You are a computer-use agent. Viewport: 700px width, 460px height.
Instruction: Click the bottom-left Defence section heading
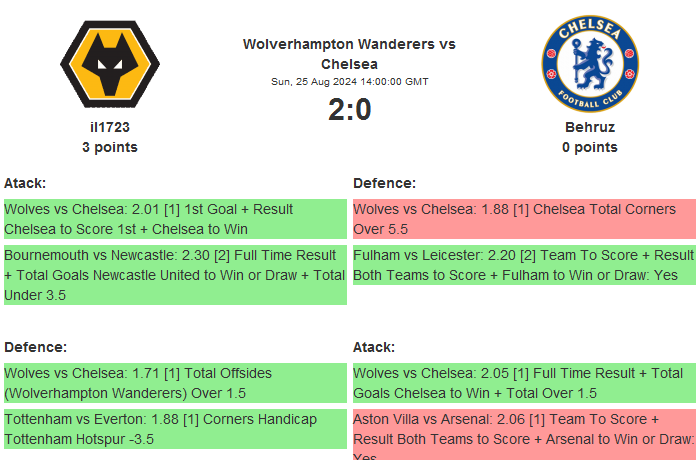(x=35, y=347)
